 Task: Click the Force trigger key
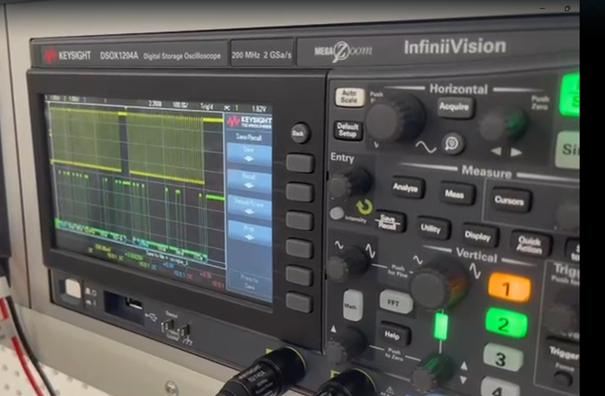tap(563, 380)
